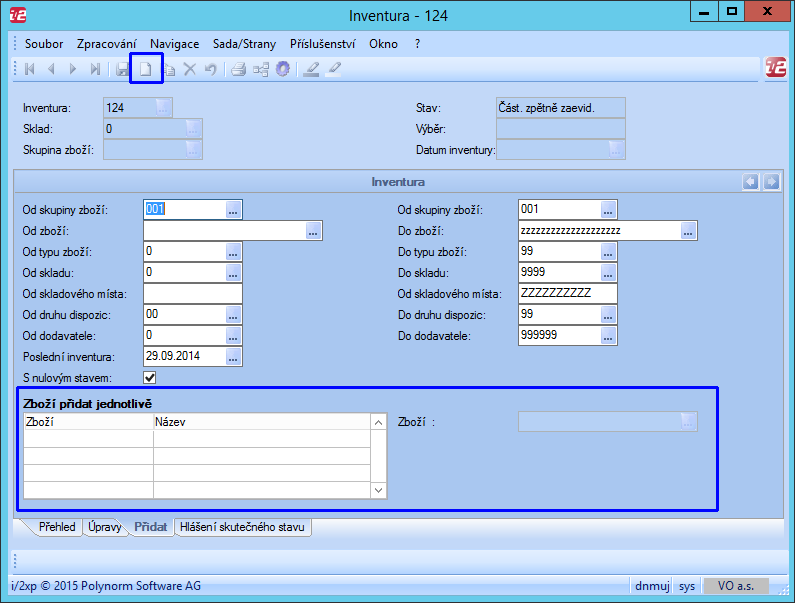Click the dnmuj status bar entry
This screenshot has height=603, width=795.
(x=652, y=586)
